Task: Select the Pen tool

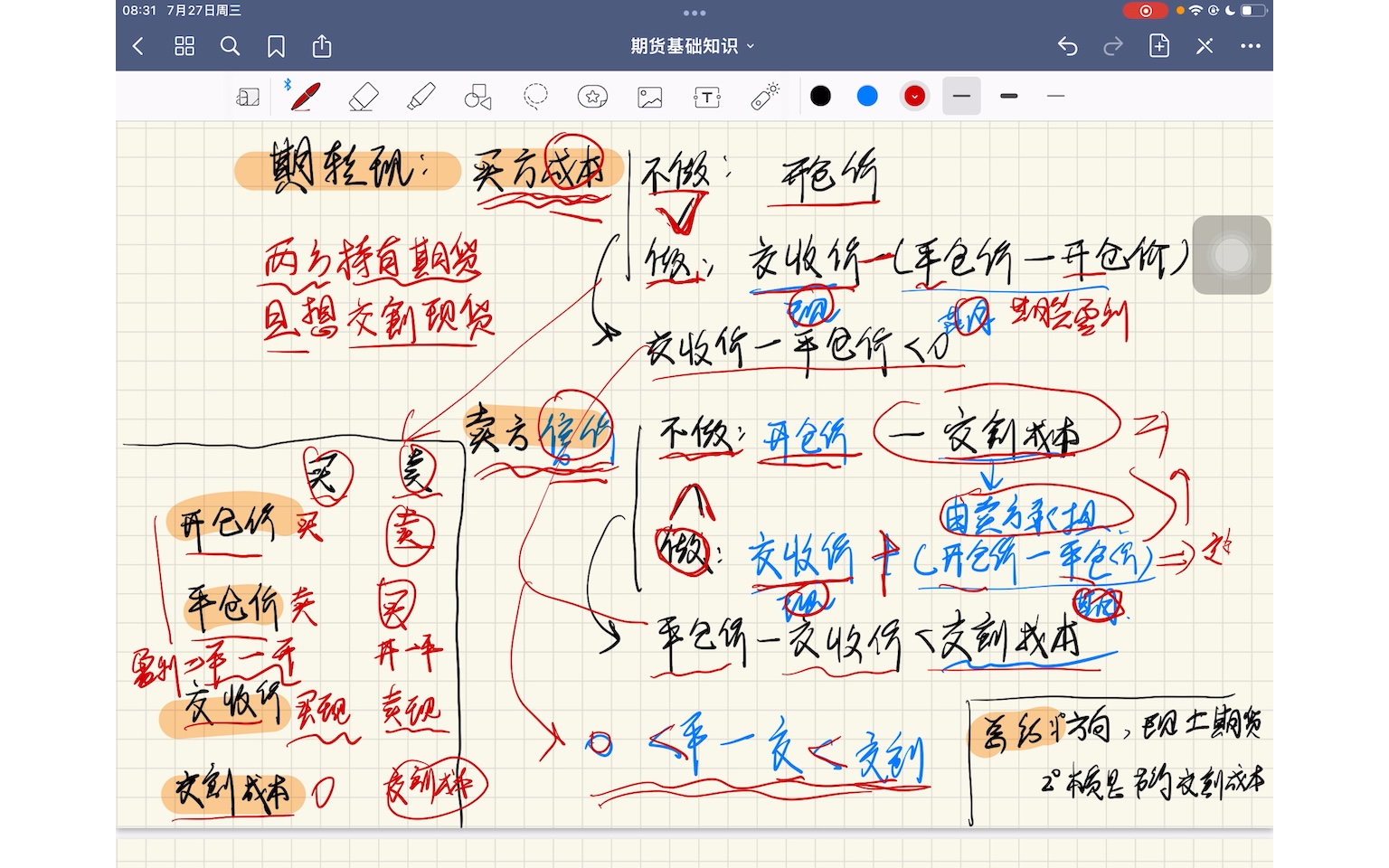Action: (305, 96)
